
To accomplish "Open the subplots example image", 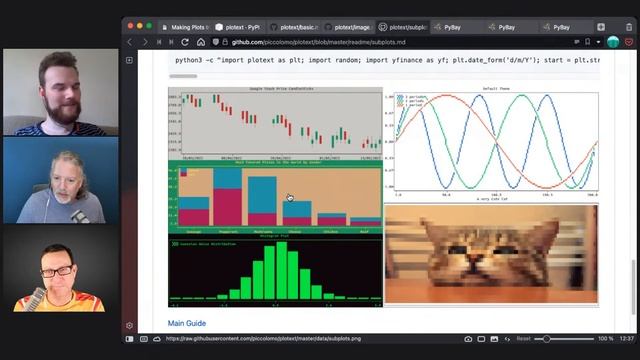I will click(384, 197).
